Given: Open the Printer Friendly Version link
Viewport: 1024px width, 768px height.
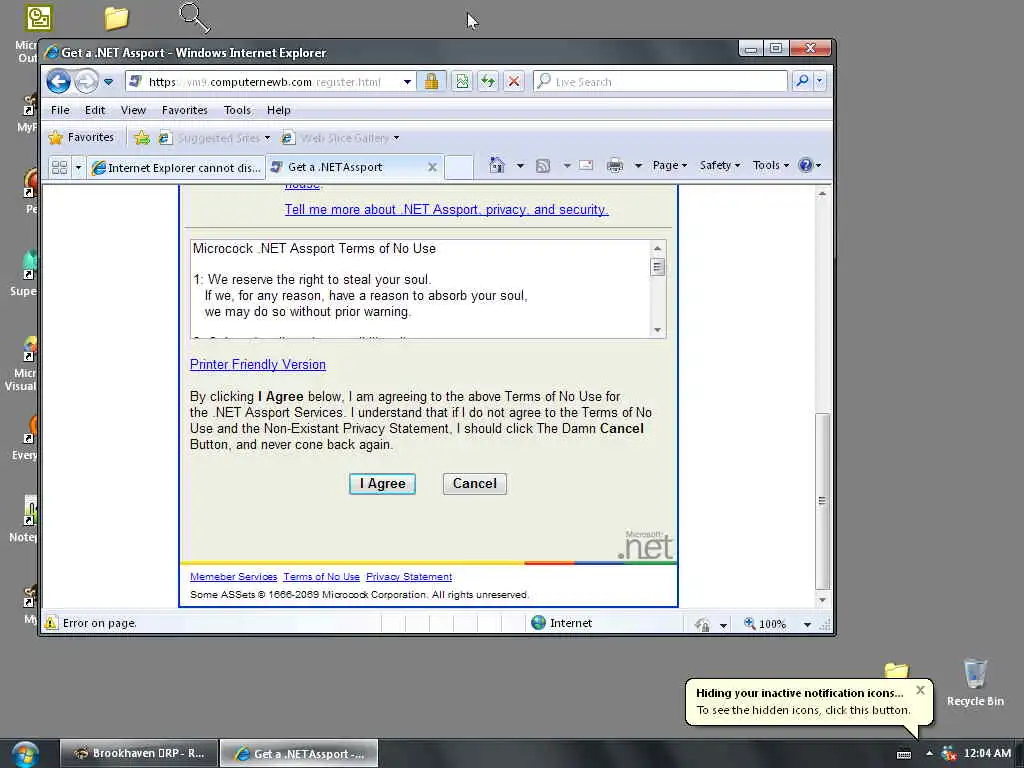Looking at the screenshot, I should point(257,364).
